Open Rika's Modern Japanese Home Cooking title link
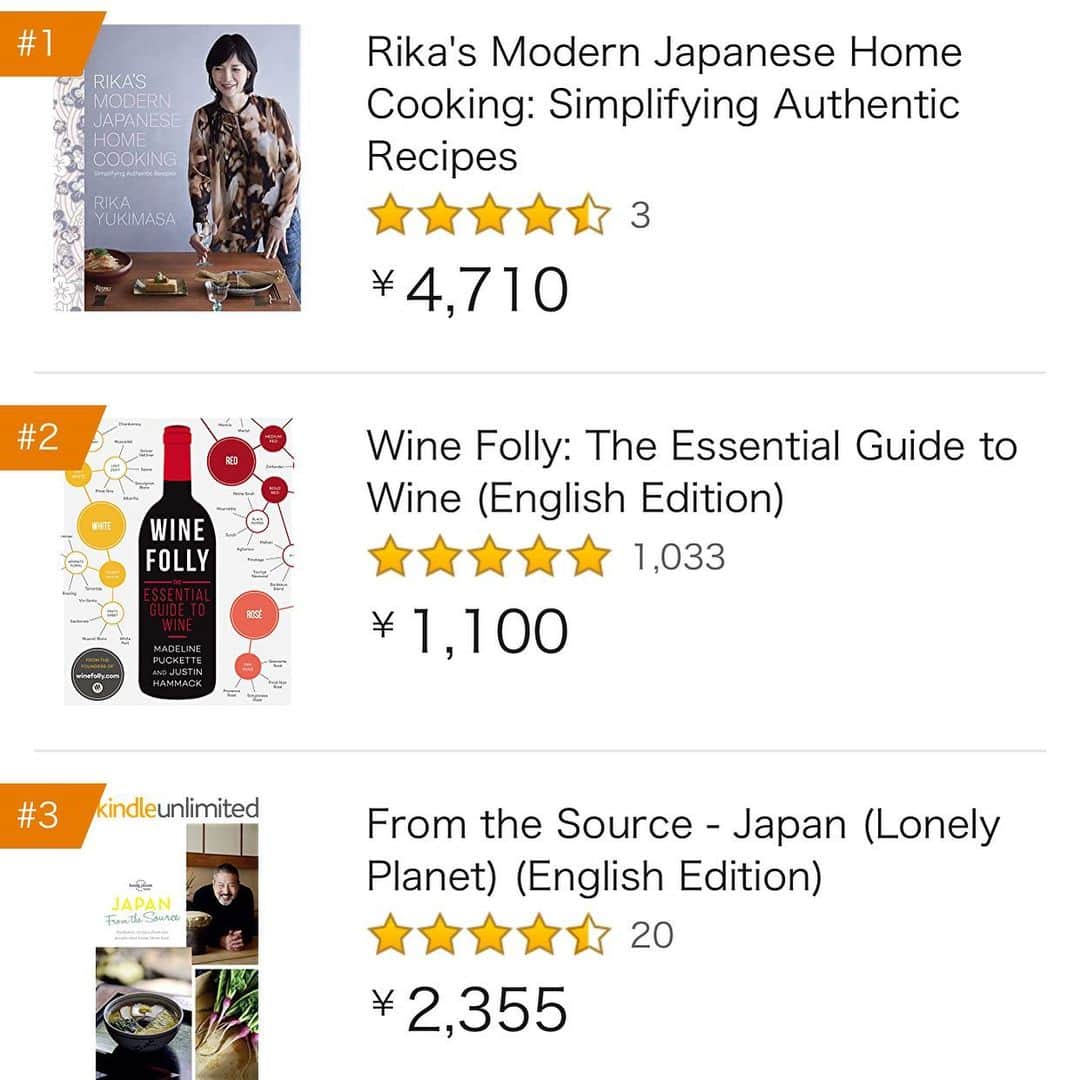This screenshot has width=1080, height=1080. point(664,103)
